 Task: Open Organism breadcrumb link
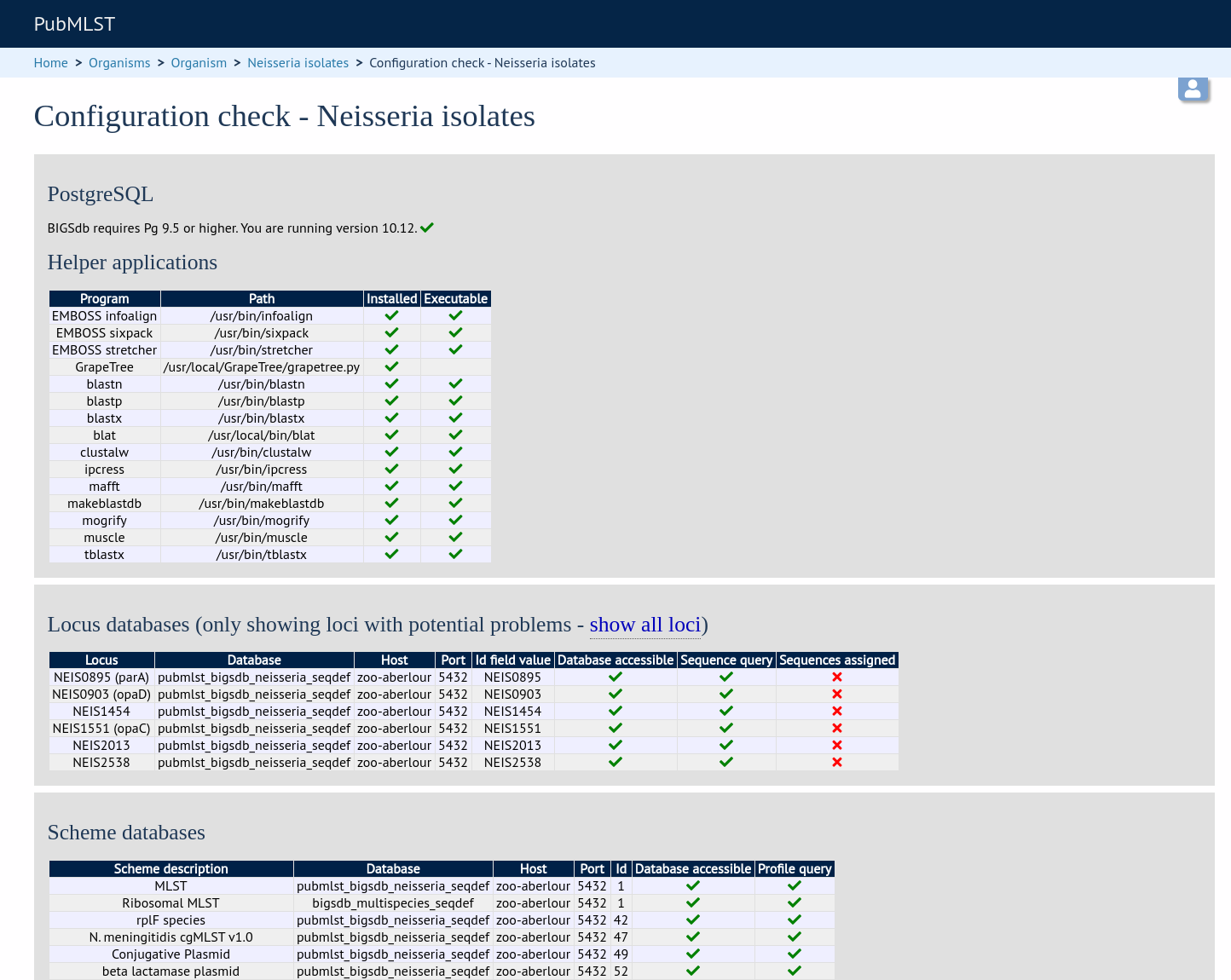pyautogui.click(x=199, y=63)
